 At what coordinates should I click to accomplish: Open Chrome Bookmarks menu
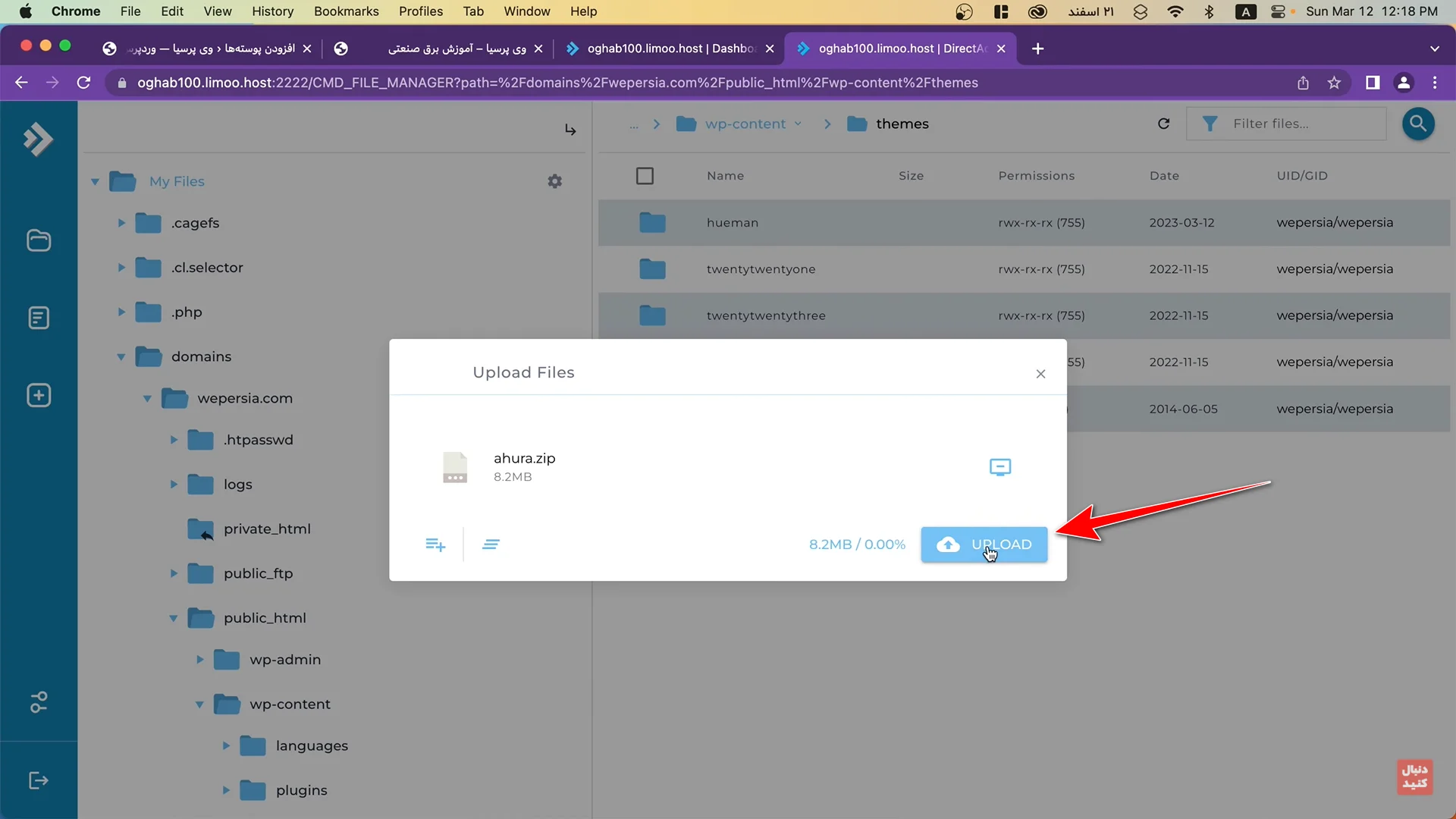tap(346, 11)
